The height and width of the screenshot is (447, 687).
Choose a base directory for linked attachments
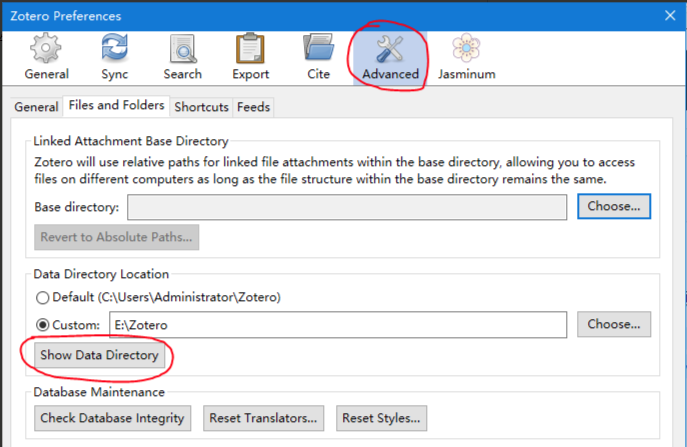coord(614,206)
